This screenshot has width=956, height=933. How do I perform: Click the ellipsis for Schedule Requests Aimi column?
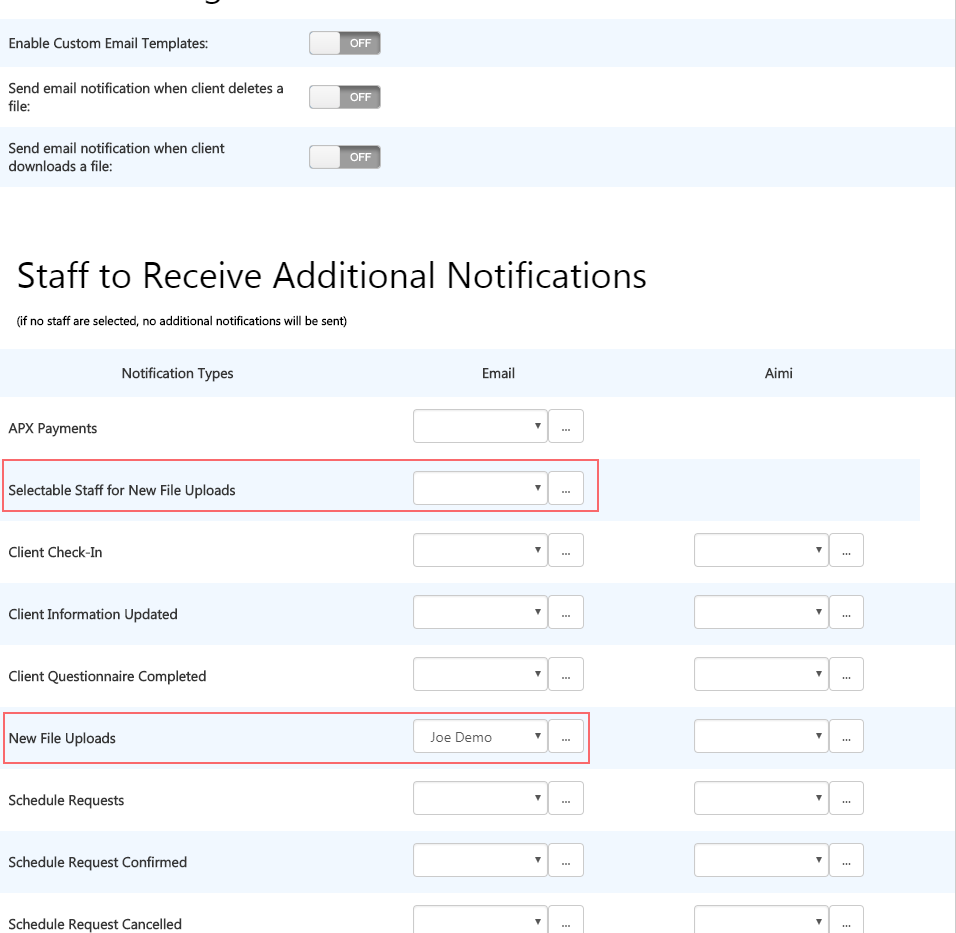pyautogui.click(x=847, y=798)
